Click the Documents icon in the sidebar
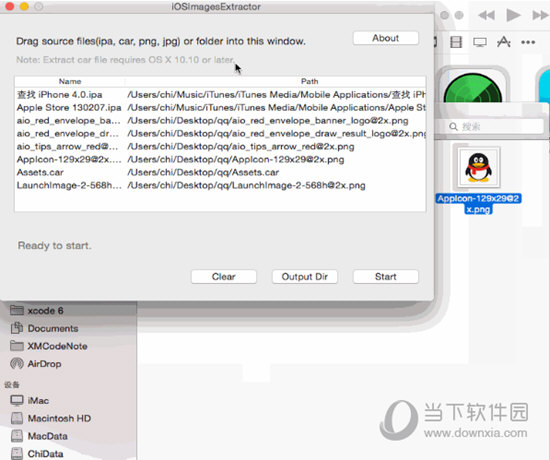Viewport: 550px width, 460px height. click(17, 328)
